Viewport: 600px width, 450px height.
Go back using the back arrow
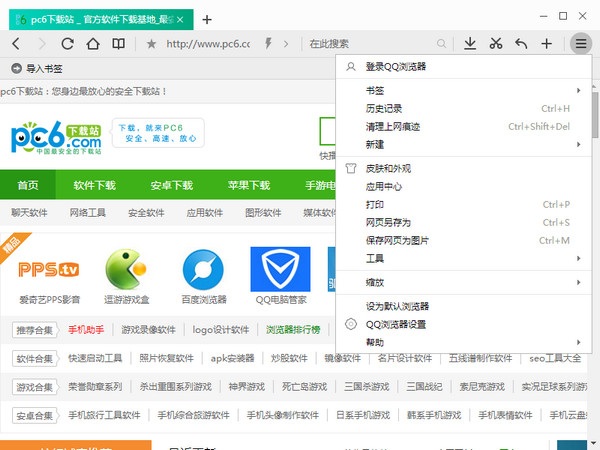(x=16, y=44)
